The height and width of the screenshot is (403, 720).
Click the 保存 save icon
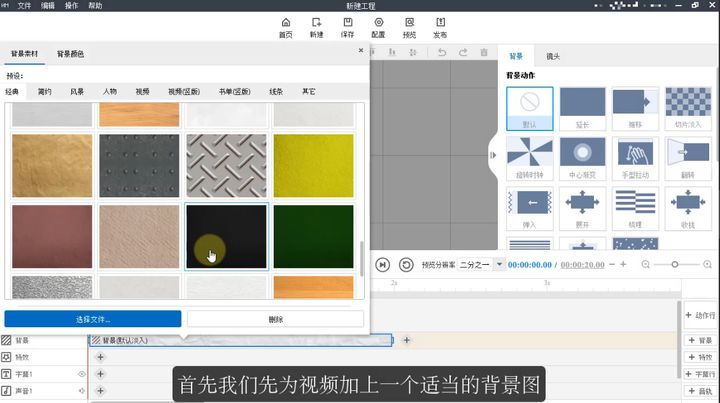point(347,24)
